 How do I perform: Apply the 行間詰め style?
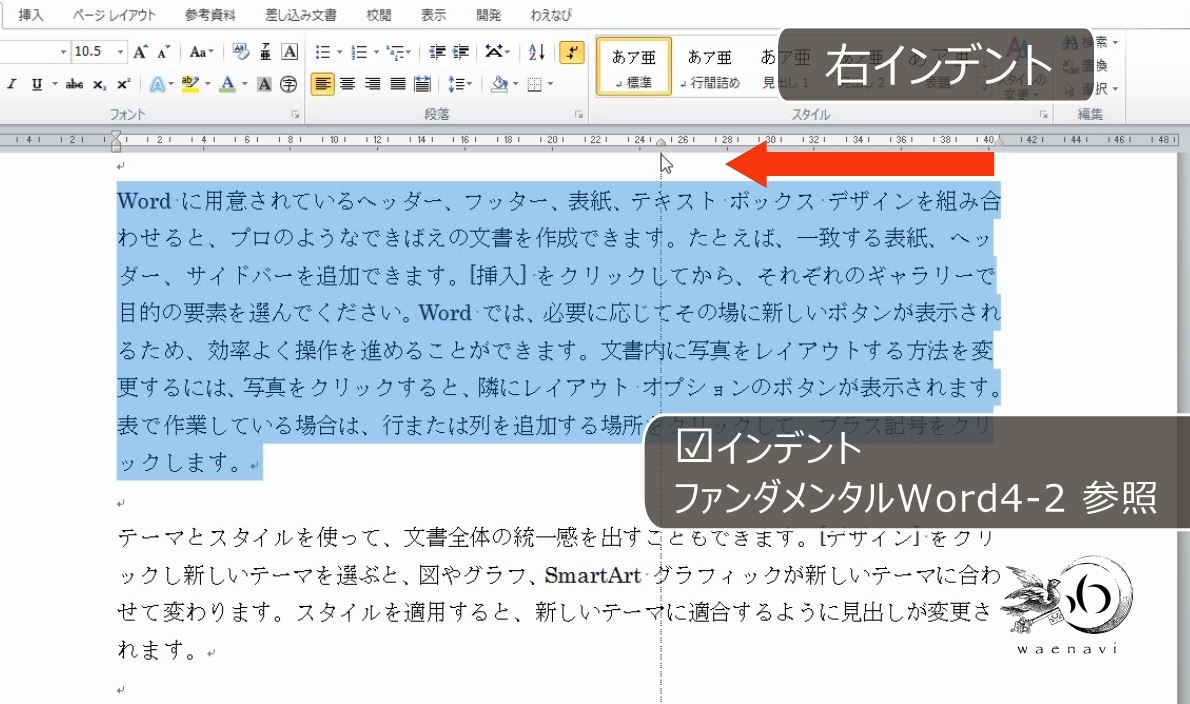[710, 67]
